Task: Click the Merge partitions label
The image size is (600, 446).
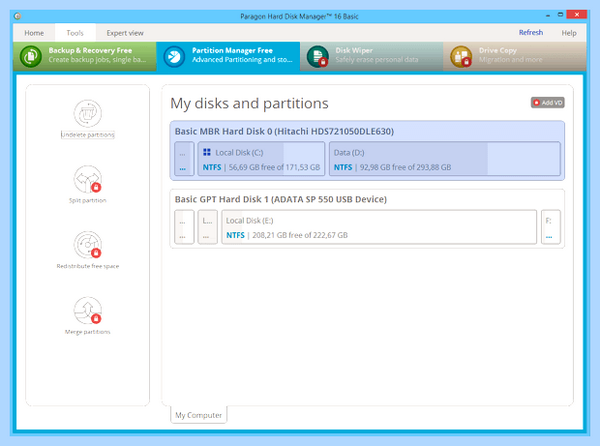Action: (x=88, y=332)
